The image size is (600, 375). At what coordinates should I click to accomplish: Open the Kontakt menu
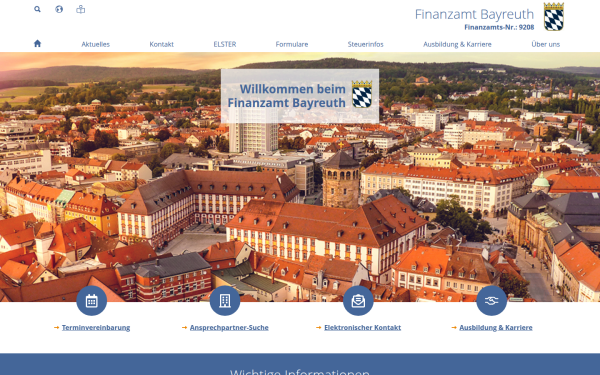[161, 44]
